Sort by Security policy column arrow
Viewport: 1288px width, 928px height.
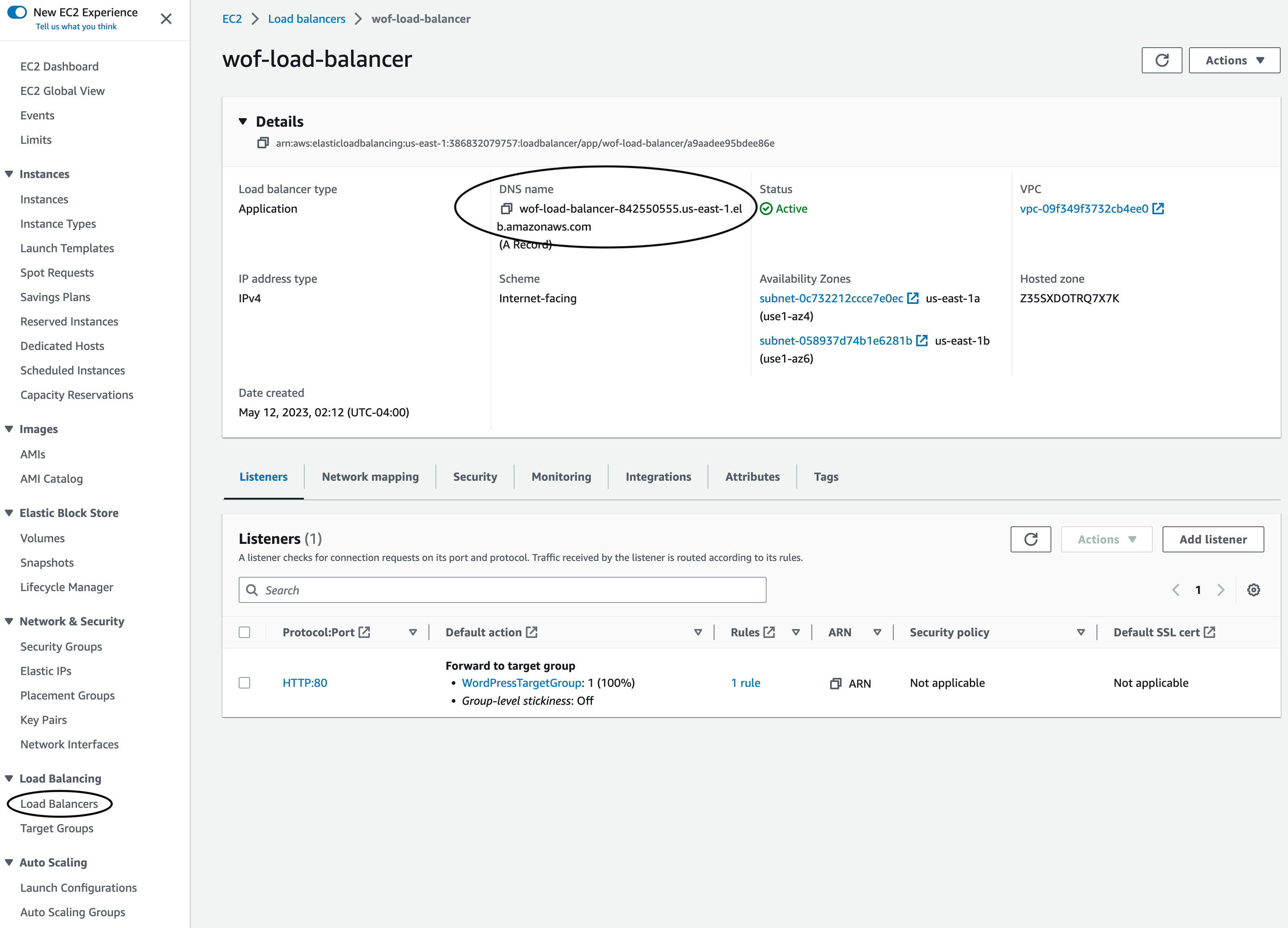[1081, 632]
